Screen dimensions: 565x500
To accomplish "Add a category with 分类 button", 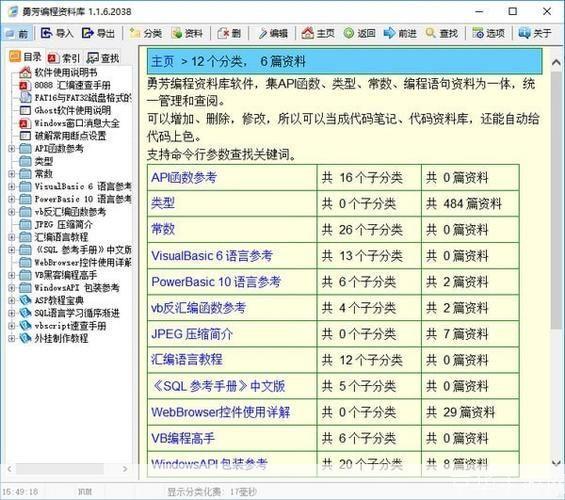I will pos(146,34).
